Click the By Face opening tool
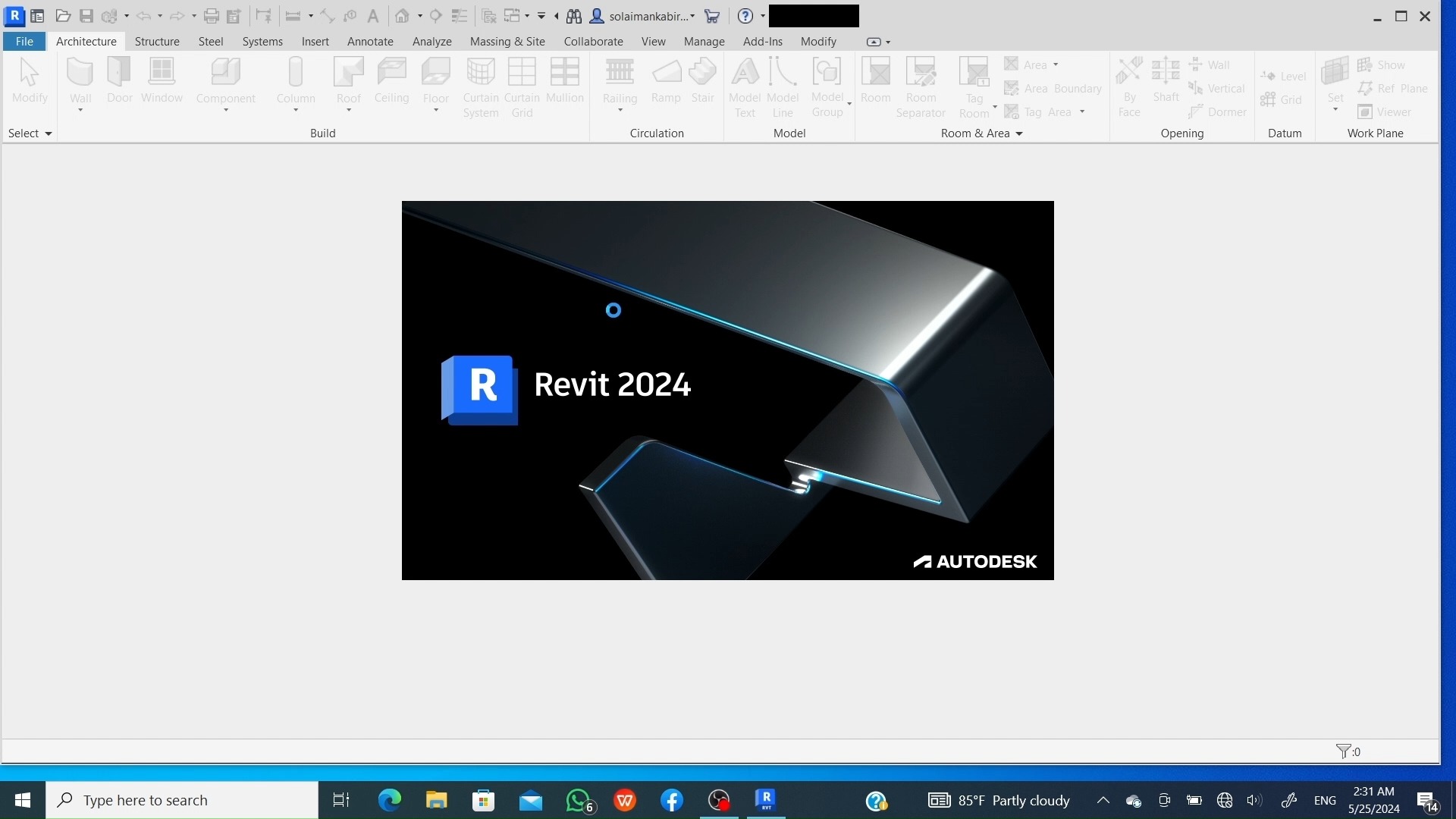The image size is (1456, 819). [x=1129, y=87]
